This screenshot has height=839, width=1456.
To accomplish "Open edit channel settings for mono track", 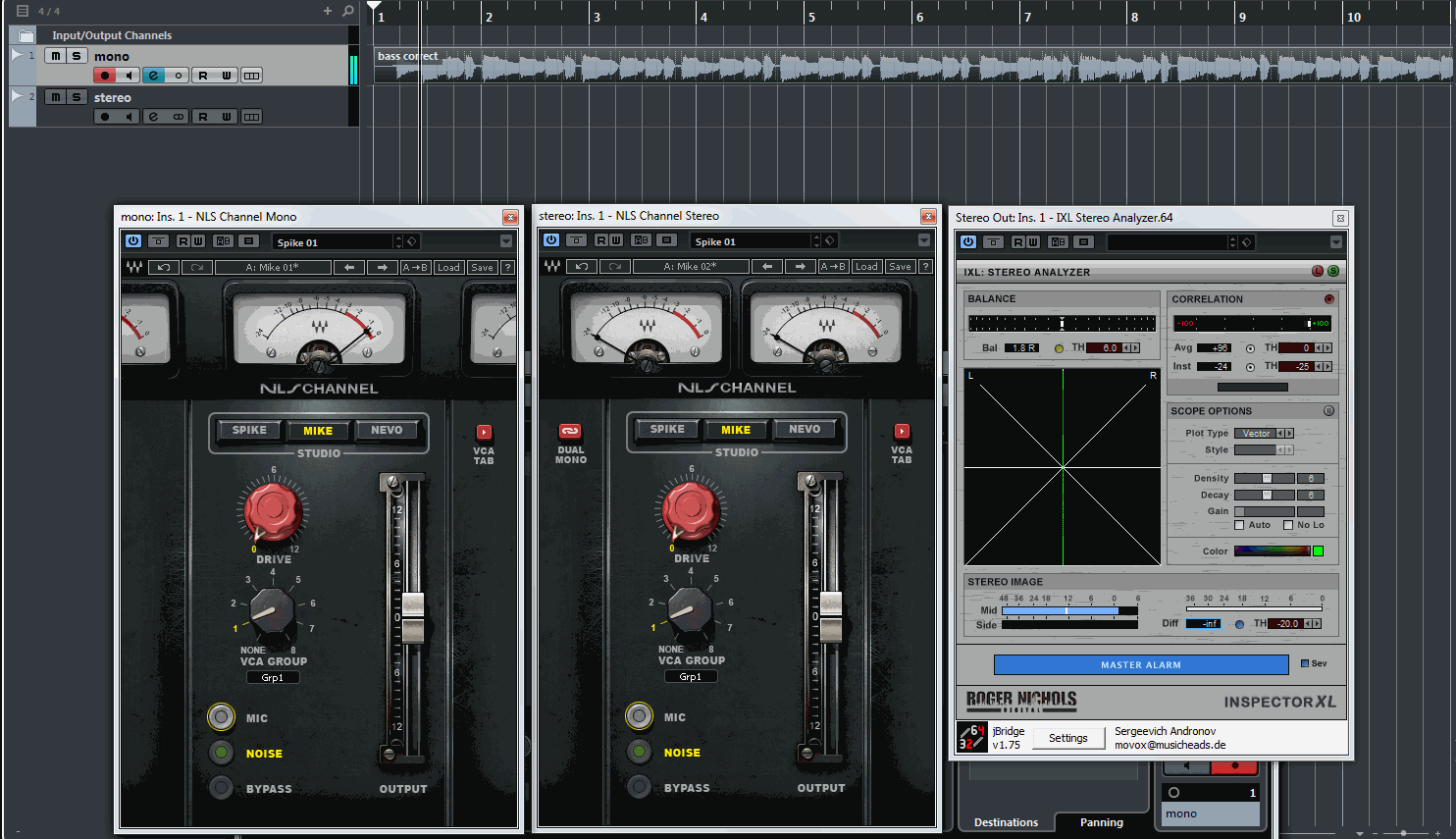I will pos(153,76).
